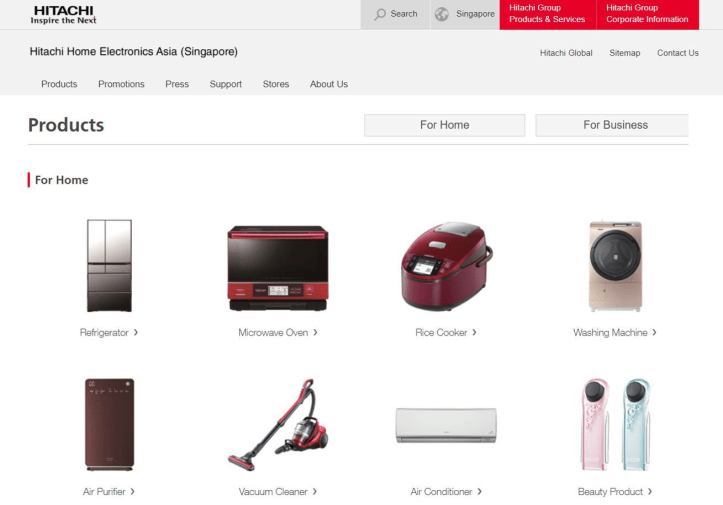Screen dimensions: 723x505
Task: Open the Washing Machine product image
Action: pyautogui.click(x=615, y=266)
